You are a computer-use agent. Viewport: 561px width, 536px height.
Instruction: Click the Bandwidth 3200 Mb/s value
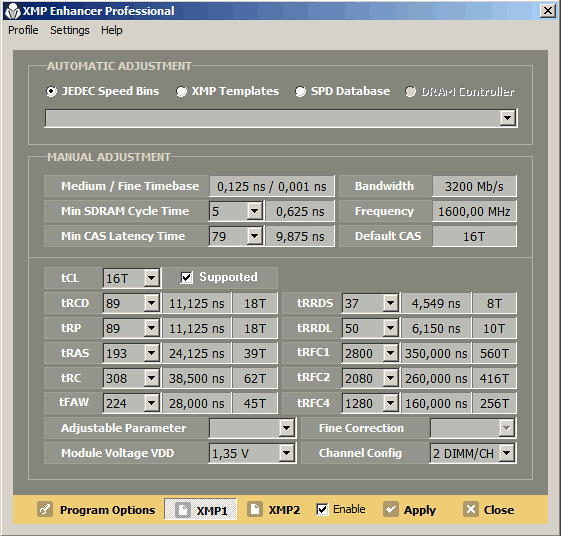click(474, 186)
